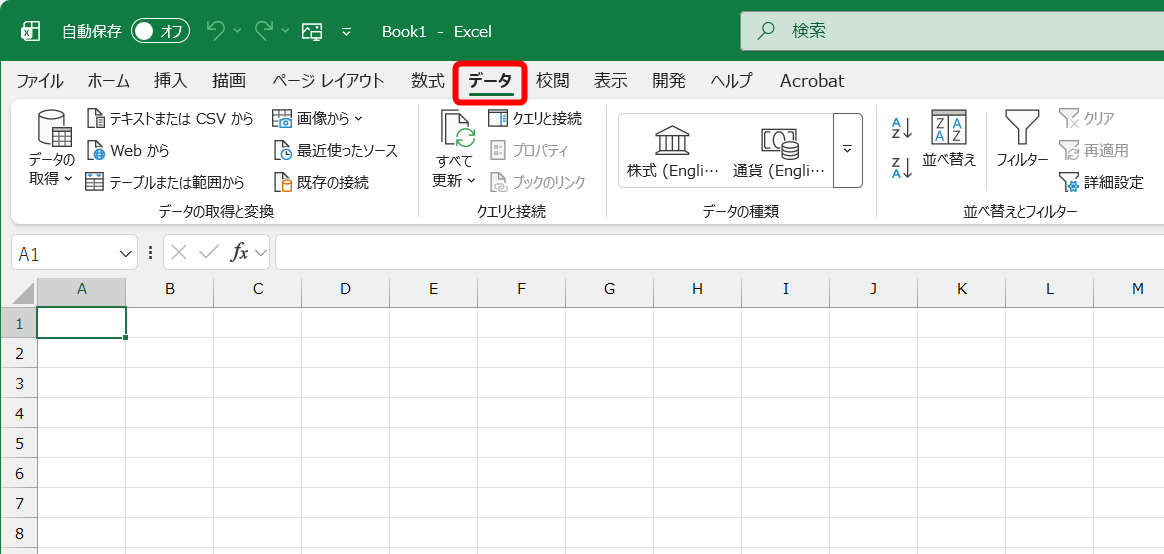Viewport: 1164px width, 554px height.
Task: Click the formula bar input area
Action: [719, 253]
